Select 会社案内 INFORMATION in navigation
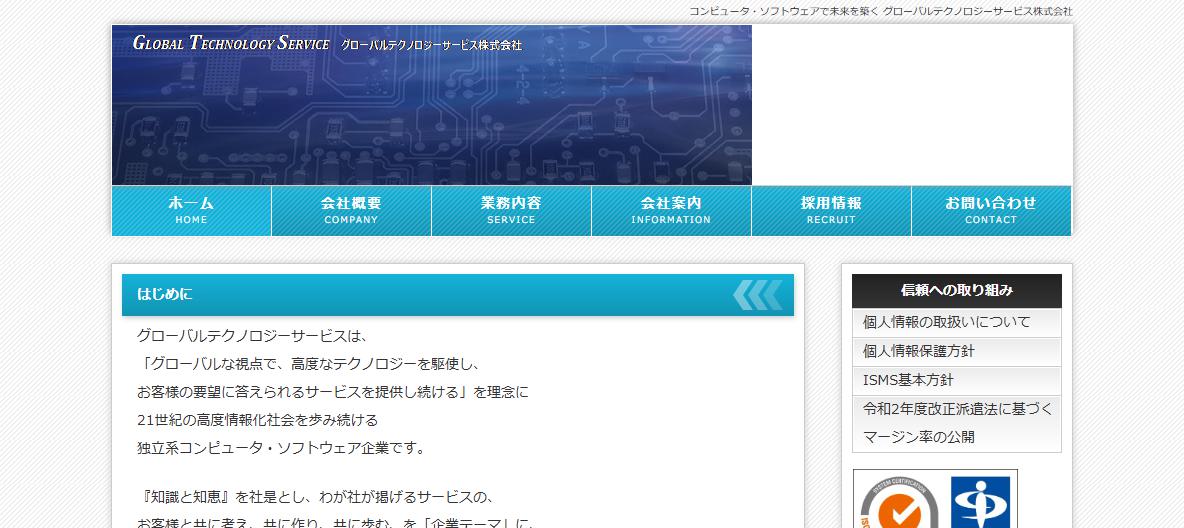This screenshot has width=1184, height=528. [671, 211]
